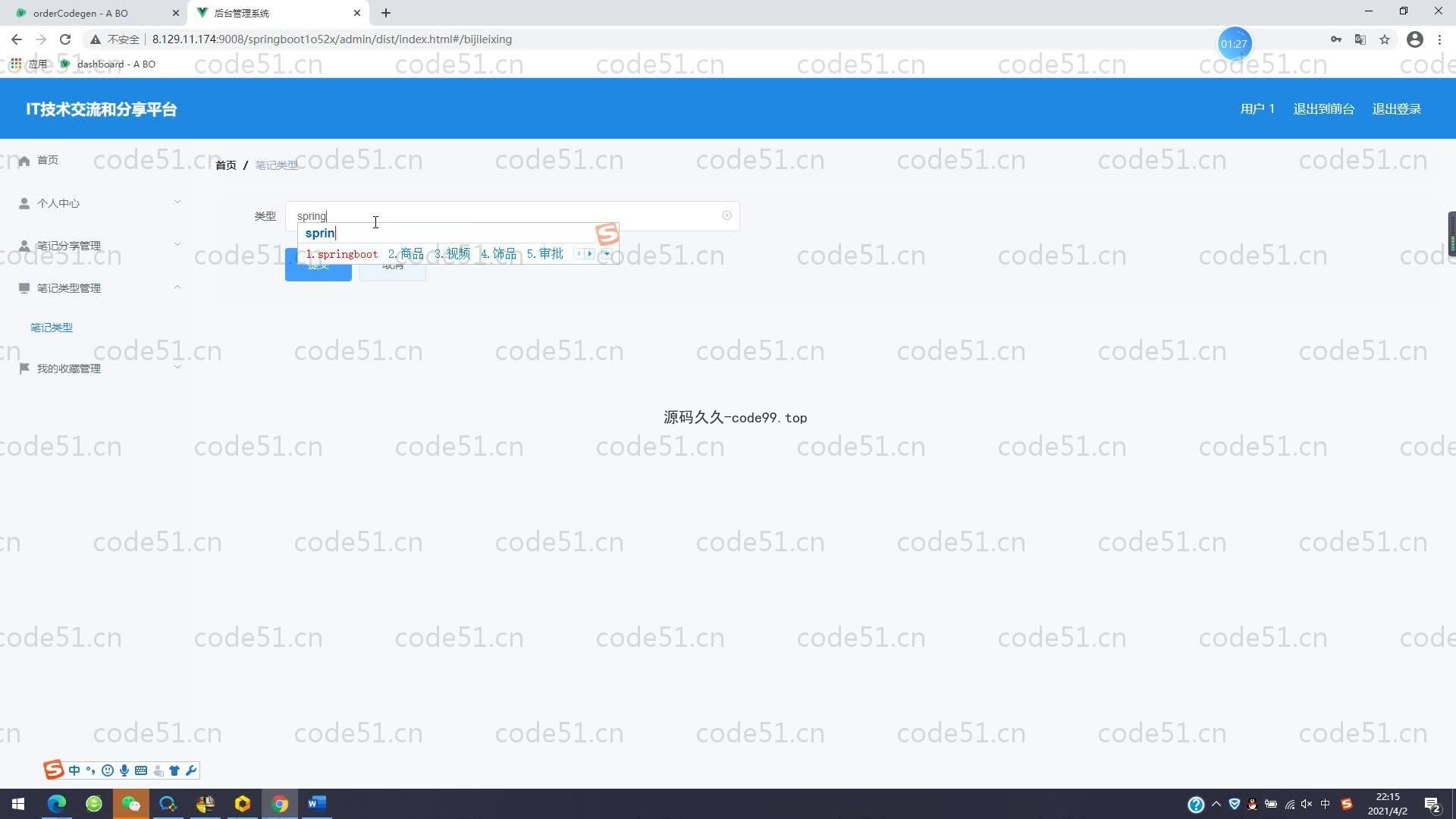
Task: Open Google Translate icon in address bar
Action: coord(1360,39)
